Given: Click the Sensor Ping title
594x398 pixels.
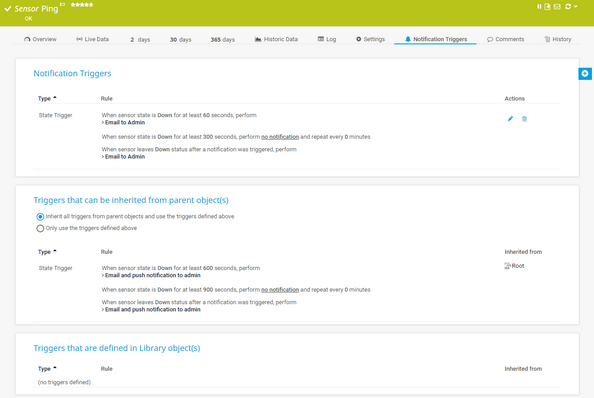Looking at the screenshot, I should pyautogui.click(x=36, y=9).
